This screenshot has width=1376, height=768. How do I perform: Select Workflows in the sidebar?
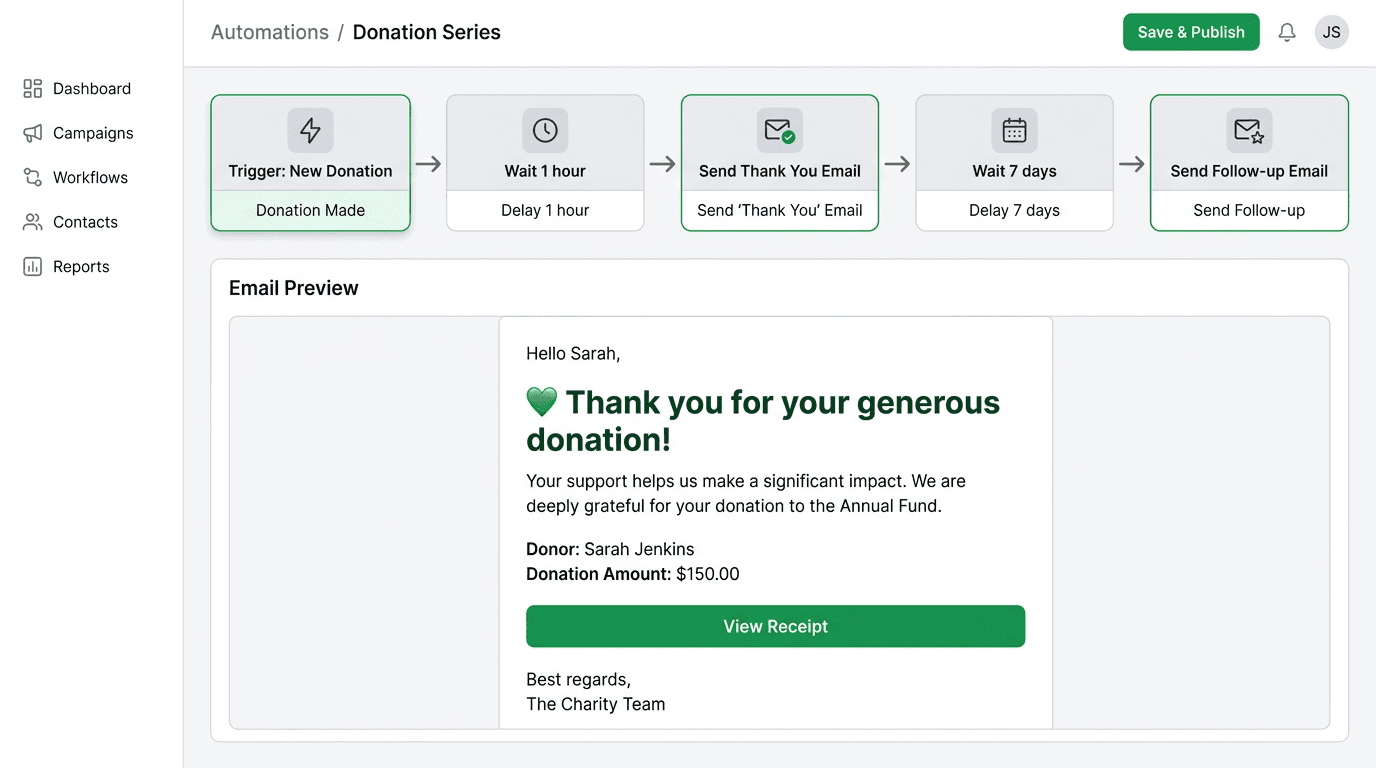pyautogui.click(x=90, y=177)
